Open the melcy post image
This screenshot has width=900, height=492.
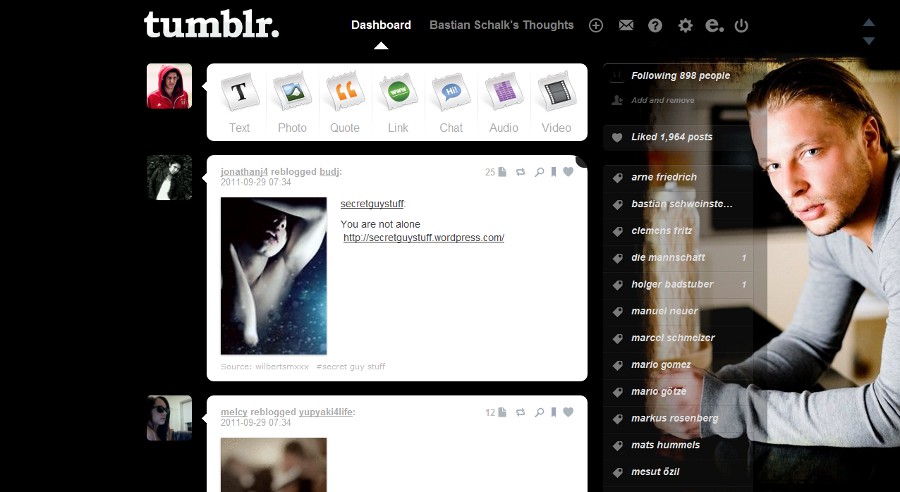[274, 465]
